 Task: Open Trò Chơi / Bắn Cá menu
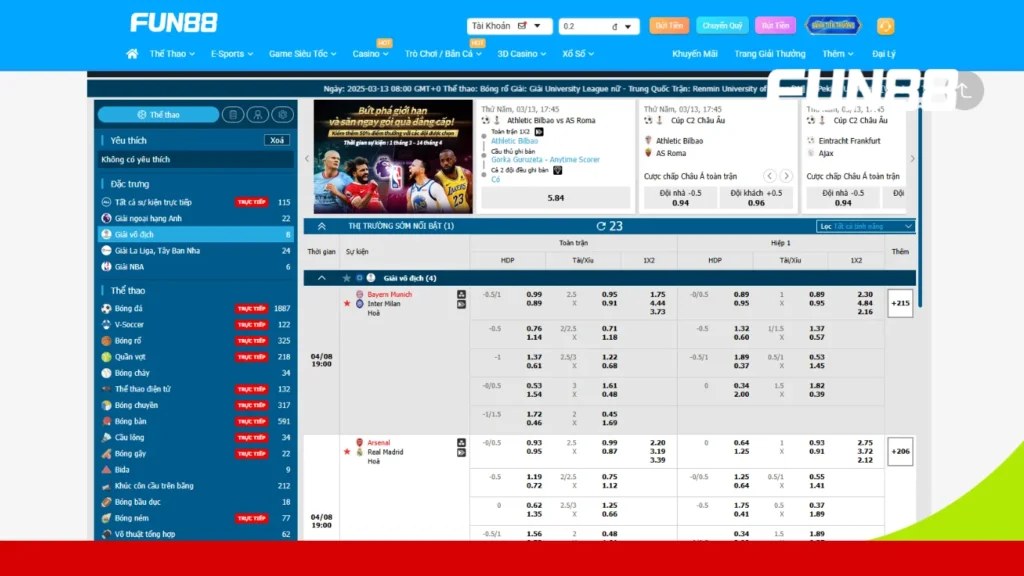coord(443,54)
